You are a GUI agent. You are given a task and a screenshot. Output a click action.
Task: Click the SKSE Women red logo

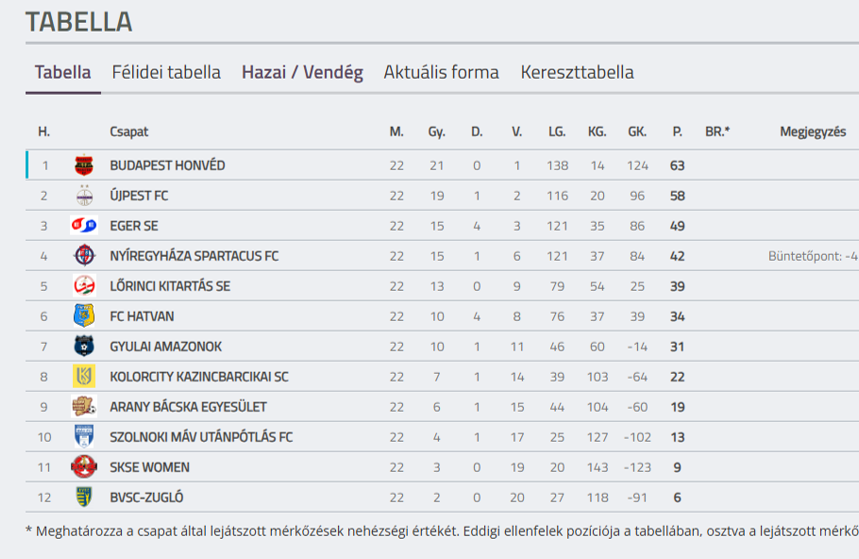click(84, 467)
